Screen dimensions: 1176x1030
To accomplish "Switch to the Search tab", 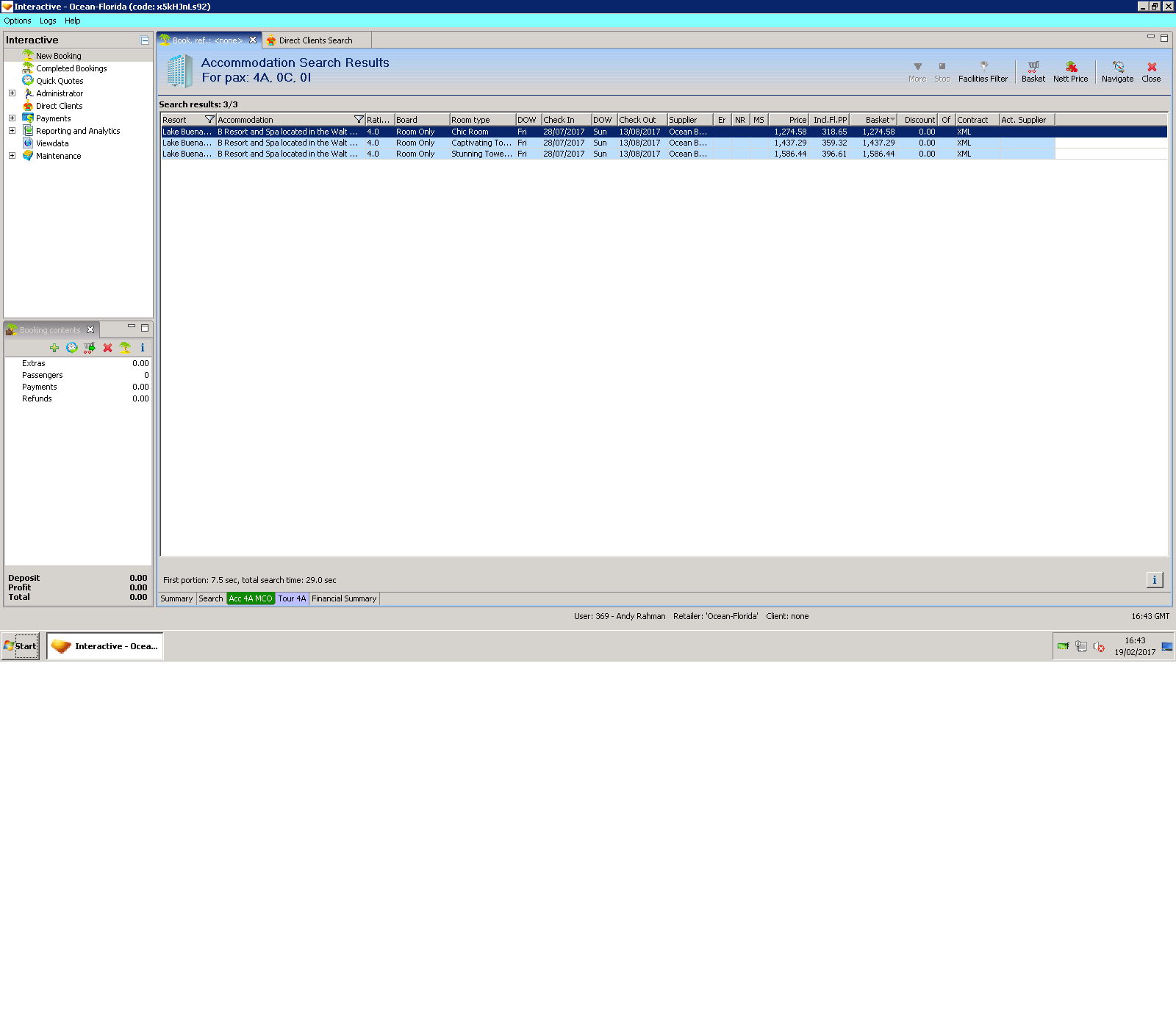I will [211, 598].
